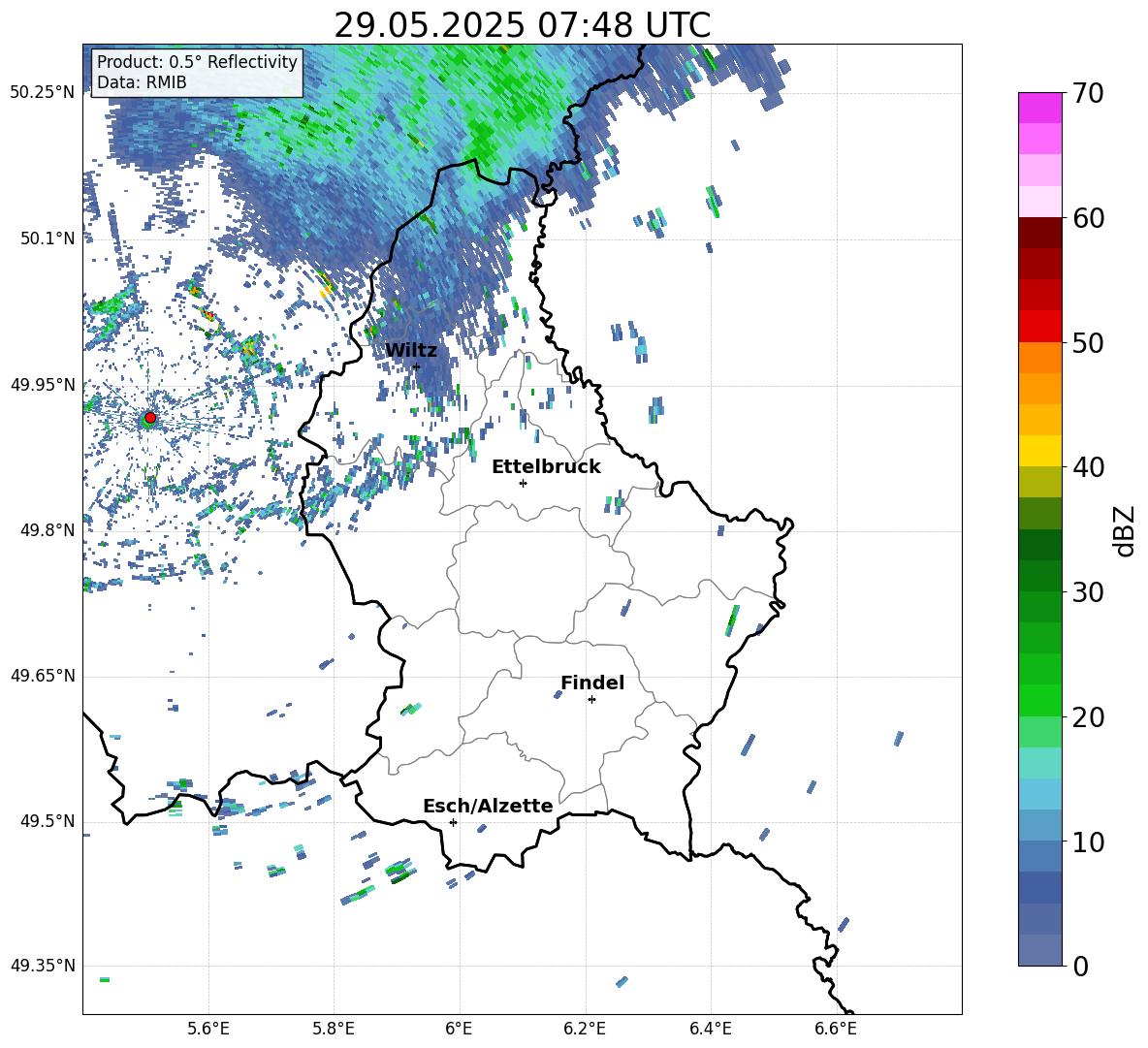Viewport: 1148px width, 1048px height.
Task: Click the Ettelbruck station cross marker
Action: [x=523, y=483]
